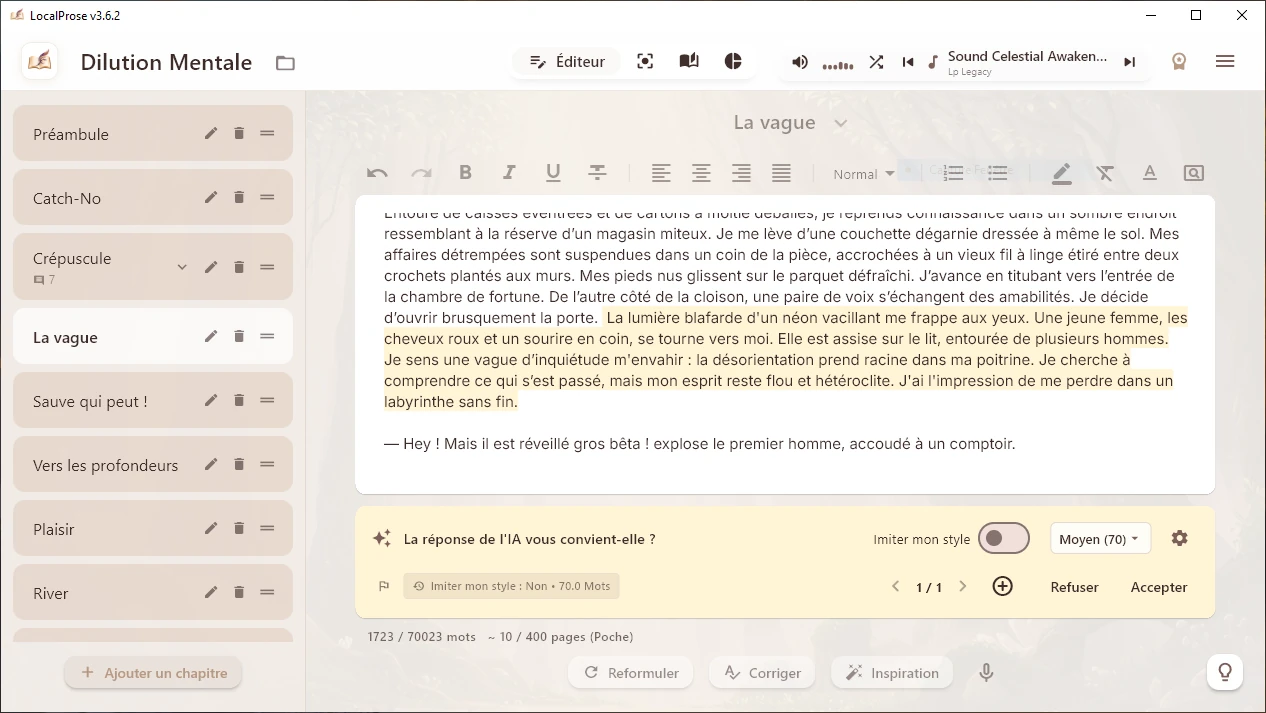Skip to the next music track

click(1129, 62)
